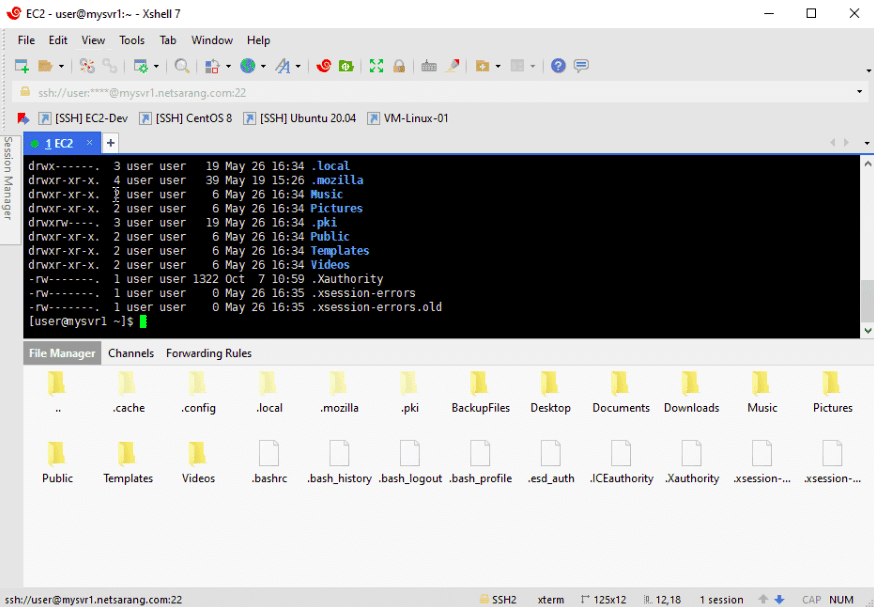Switch to the File Manager tab
The height and width of the screenshot is (607, 874).
click(62, 353)
